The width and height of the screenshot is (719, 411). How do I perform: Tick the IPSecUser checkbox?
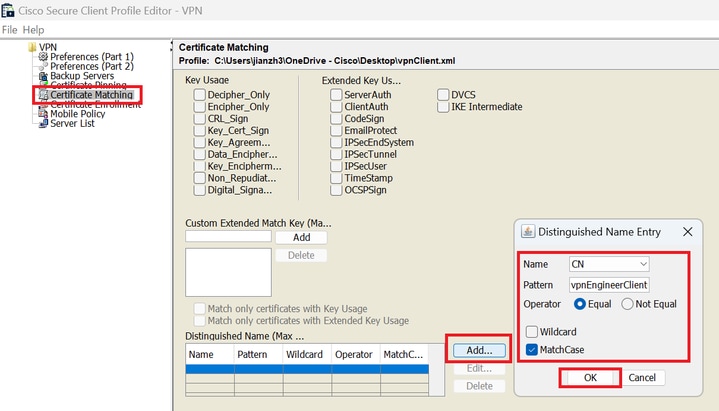(x=336, y=166)
